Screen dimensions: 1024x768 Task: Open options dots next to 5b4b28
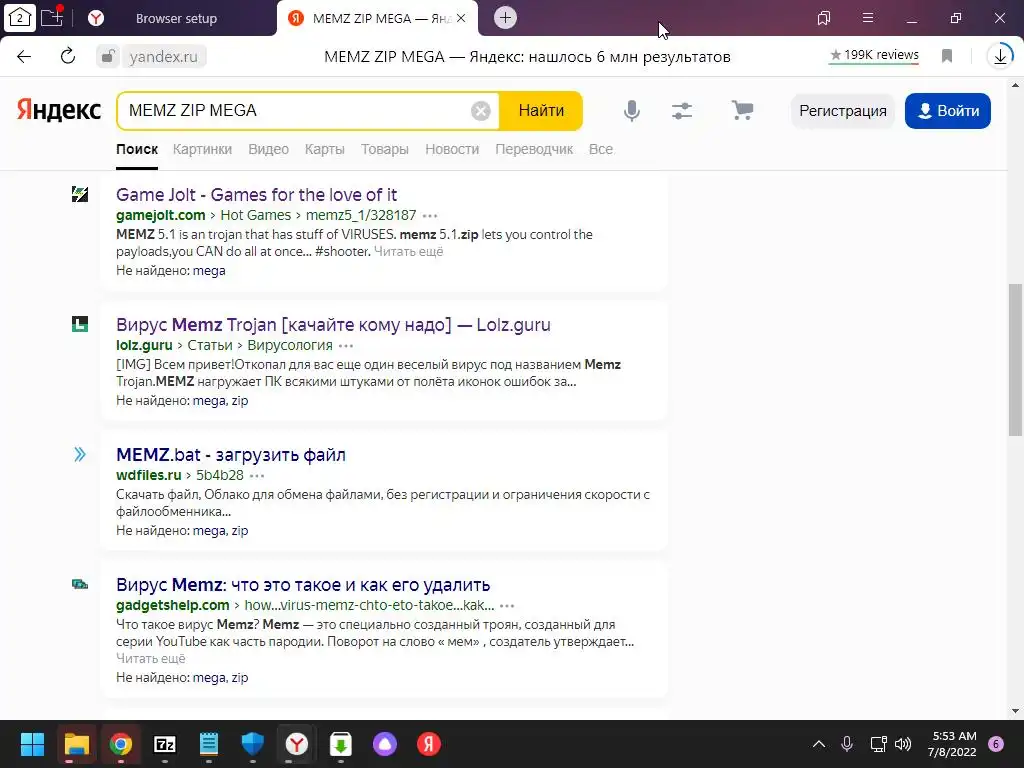point(257,475)
